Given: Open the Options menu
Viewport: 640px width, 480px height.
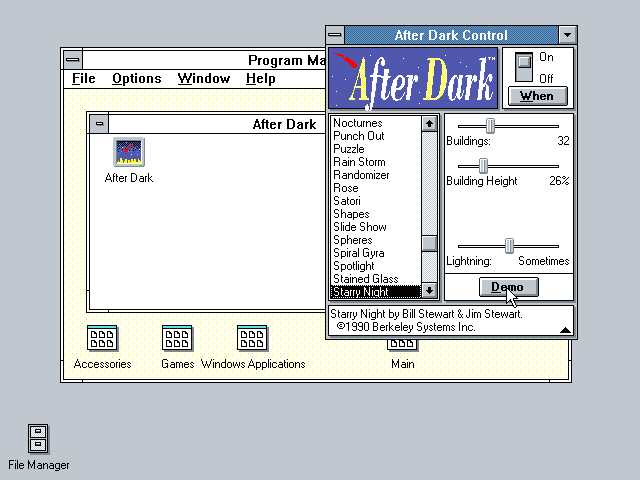Looking at the screenshot, I should pyautogui.click(x=136, y=78).
